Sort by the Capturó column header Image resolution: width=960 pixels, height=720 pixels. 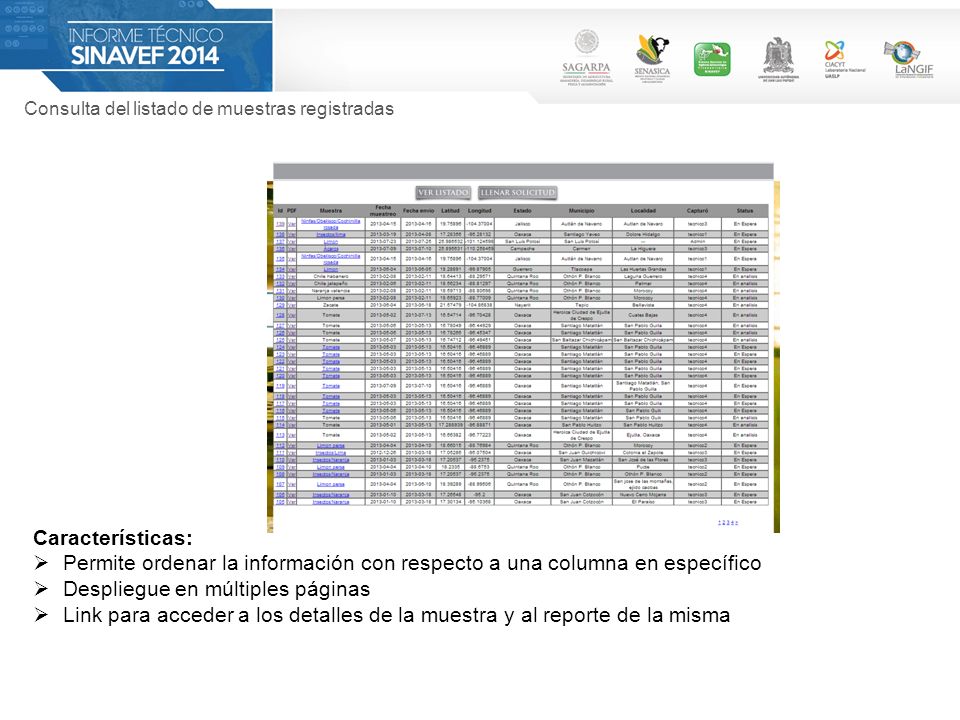pyautogui.click(x=697, y=211)
